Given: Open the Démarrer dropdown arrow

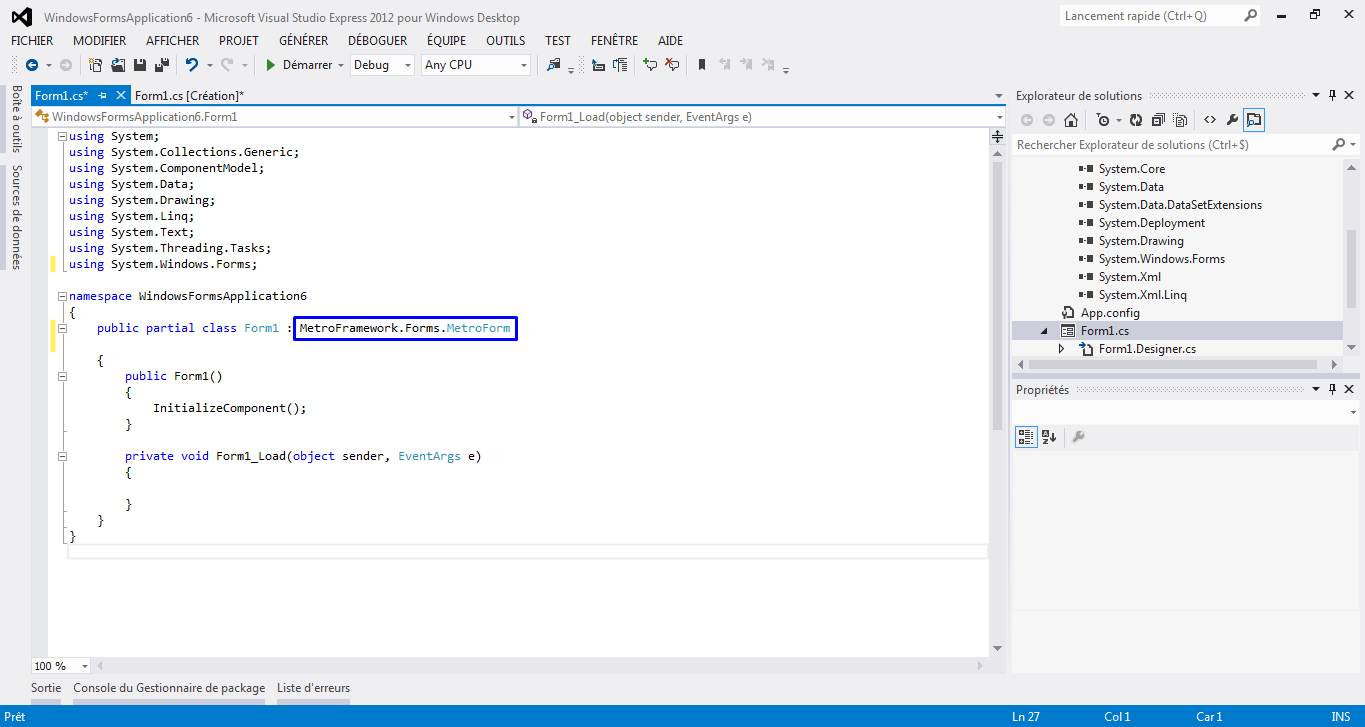Looking at the screenshot, I should (341, 65).
